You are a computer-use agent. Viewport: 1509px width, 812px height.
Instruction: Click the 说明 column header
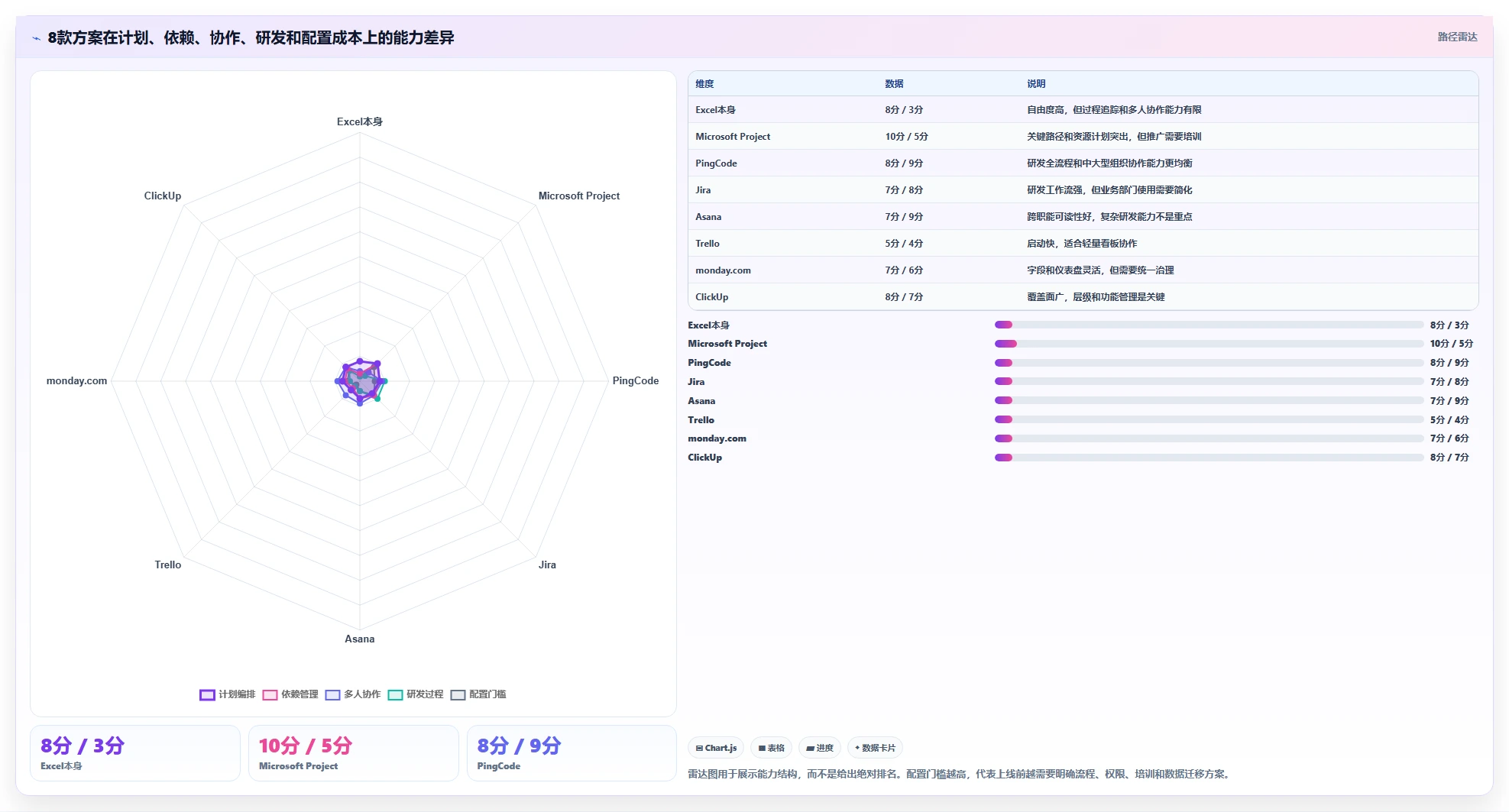(x=1036, y=84)
